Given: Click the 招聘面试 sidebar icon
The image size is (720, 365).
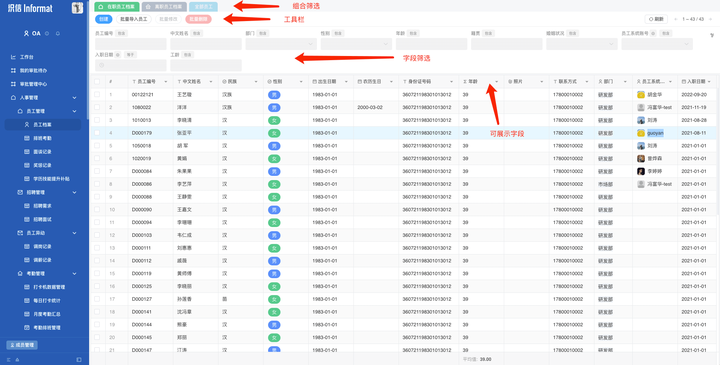Looking at the screenshot, I should coord(27,219).
